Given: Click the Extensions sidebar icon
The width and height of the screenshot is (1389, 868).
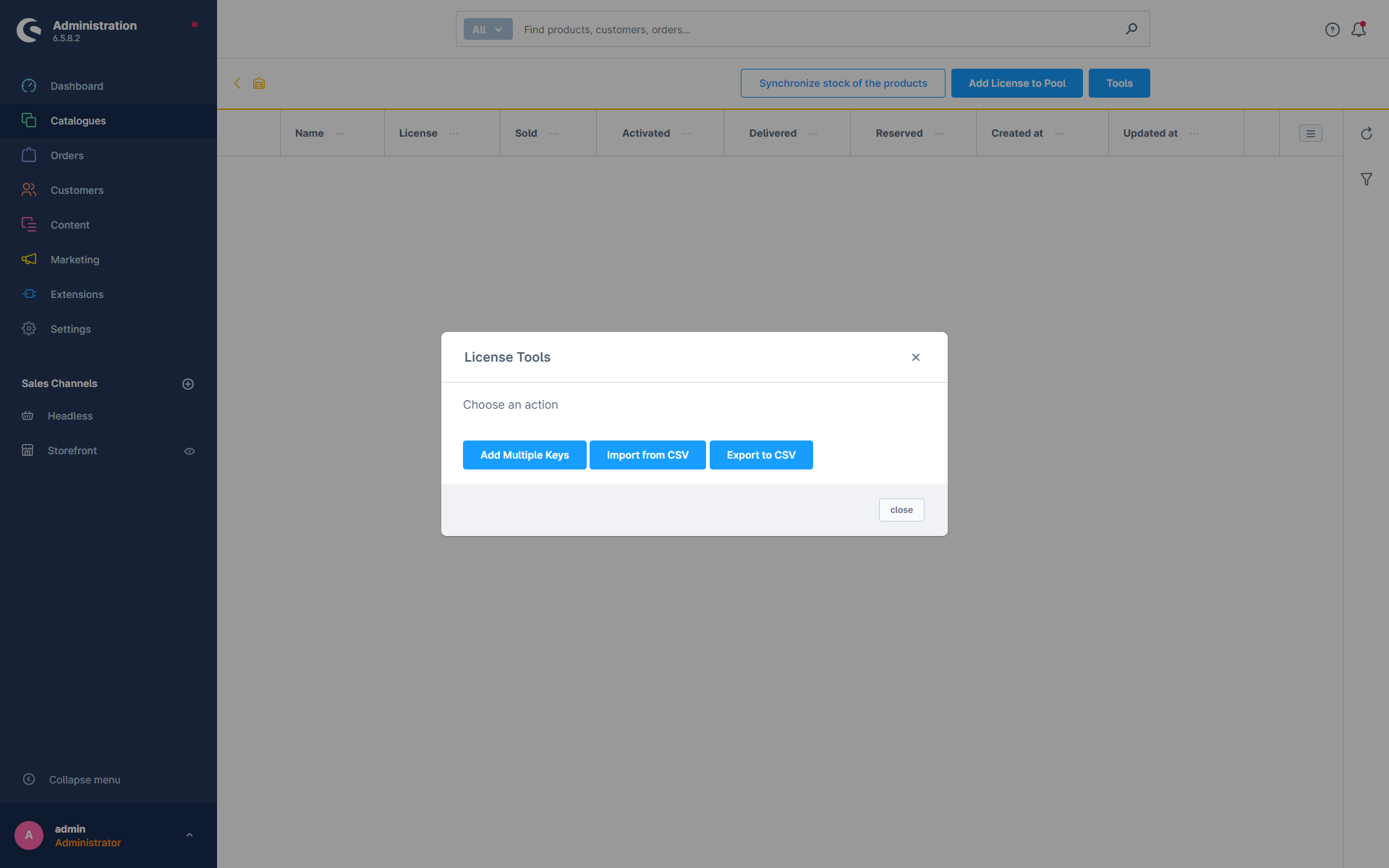Looking at the screenshot, I should coord(29,293).
